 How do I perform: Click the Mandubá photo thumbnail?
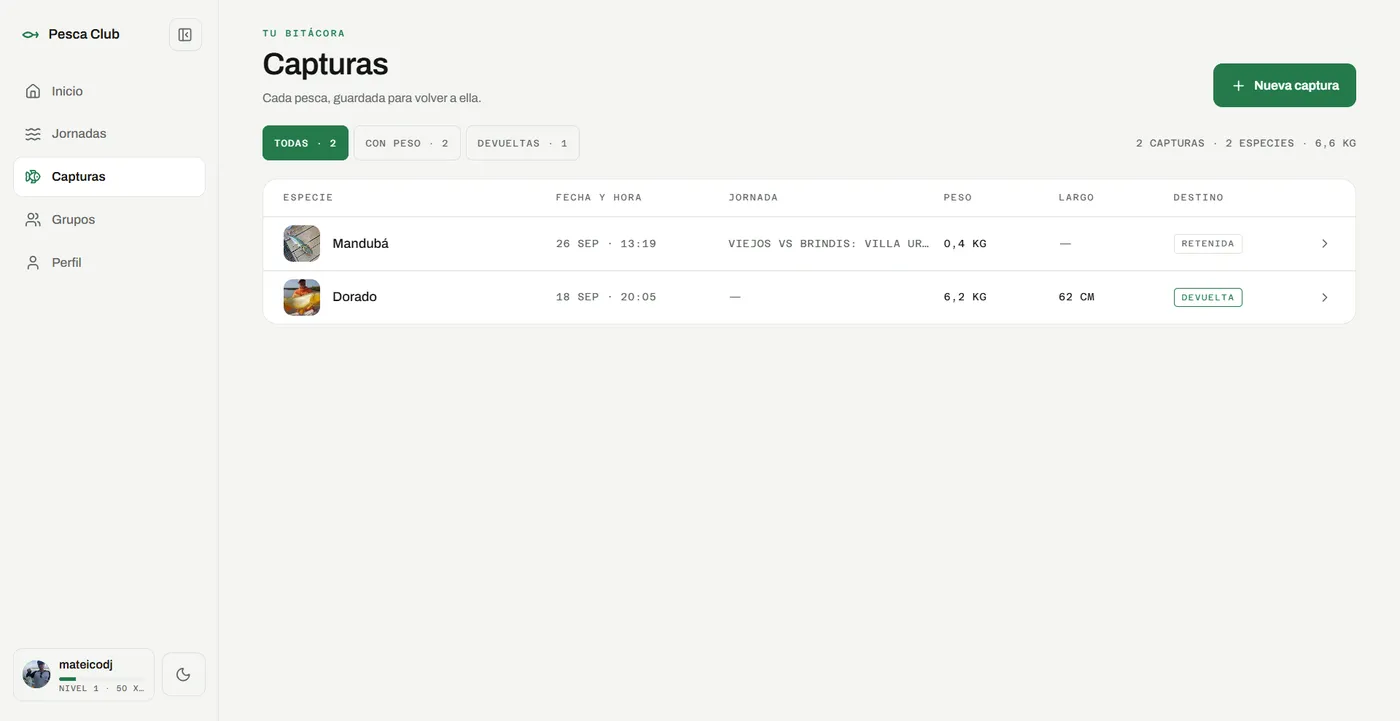302,244
